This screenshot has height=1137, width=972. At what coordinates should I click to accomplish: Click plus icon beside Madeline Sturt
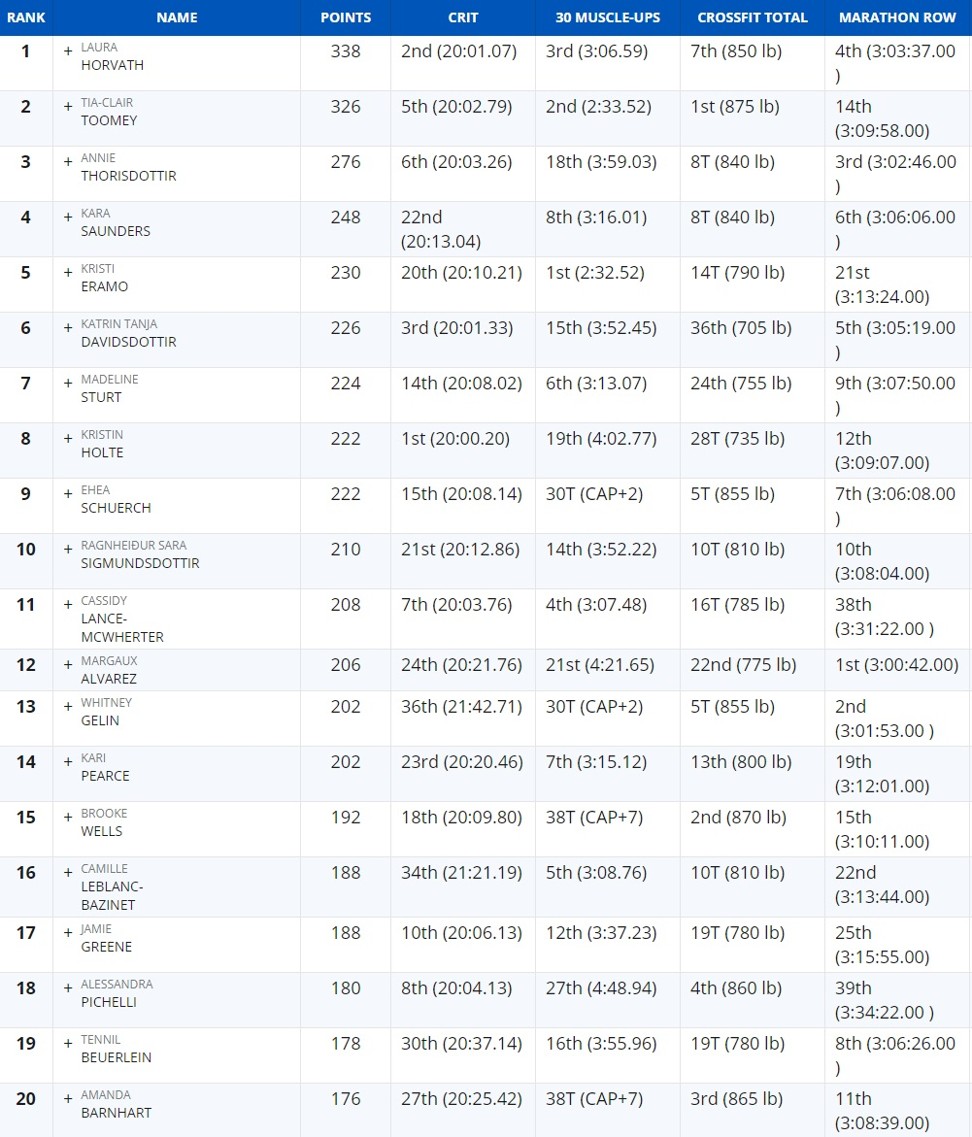click(x=67, y=383)
